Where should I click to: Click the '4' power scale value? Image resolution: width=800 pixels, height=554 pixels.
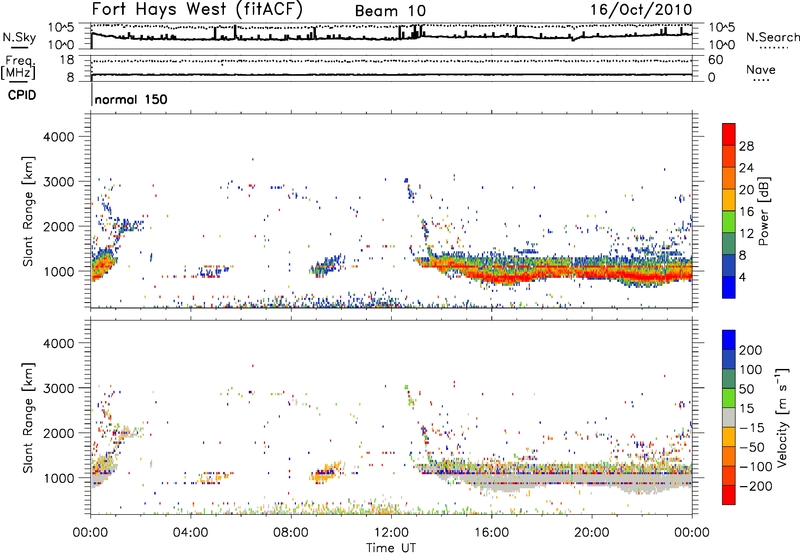pos(742,277)
